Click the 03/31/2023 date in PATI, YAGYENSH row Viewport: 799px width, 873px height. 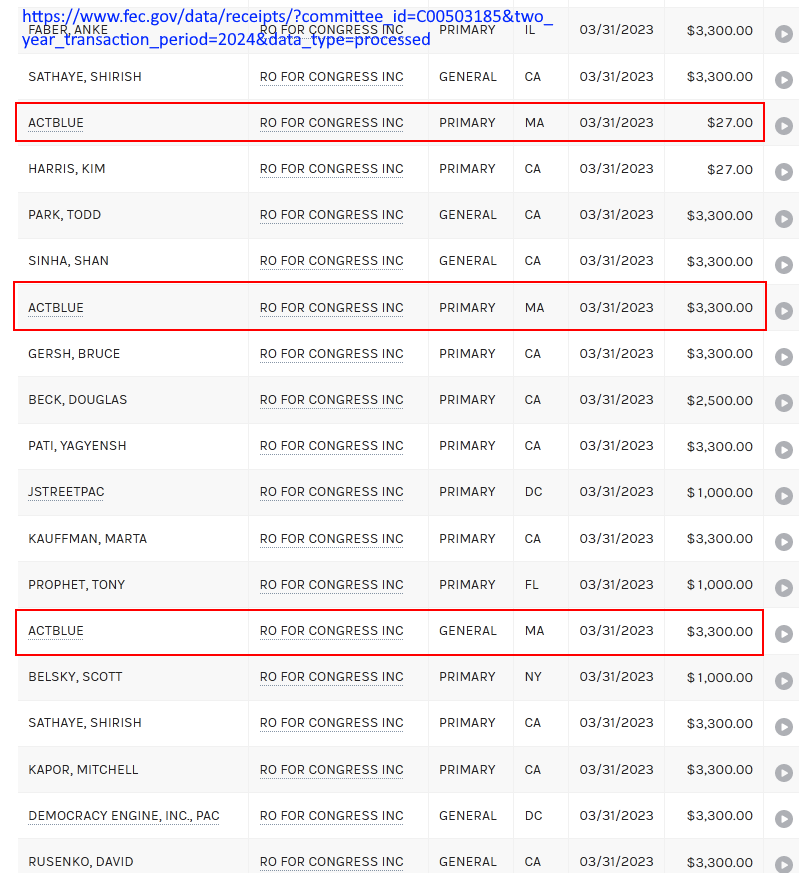pyautogui.click(x=616, y=445)
